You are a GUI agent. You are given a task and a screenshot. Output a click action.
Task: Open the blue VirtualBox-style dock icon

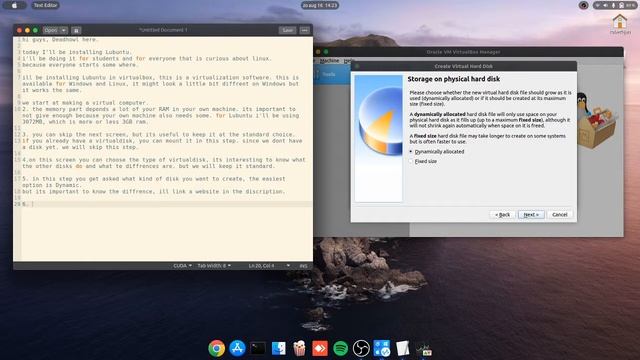point(382,349)
